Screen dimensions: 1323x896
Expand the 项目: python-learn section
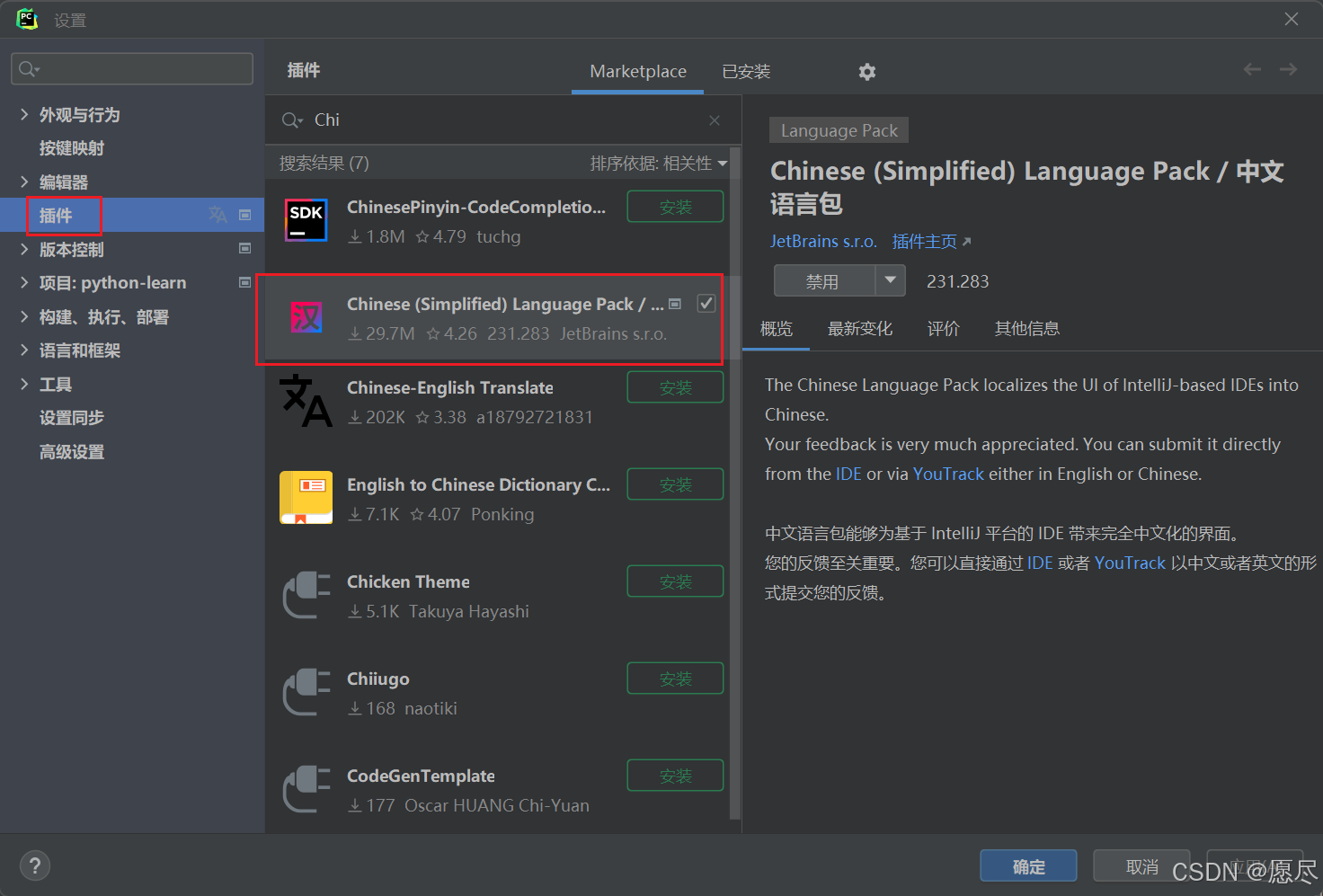click(x=24, y=282)
